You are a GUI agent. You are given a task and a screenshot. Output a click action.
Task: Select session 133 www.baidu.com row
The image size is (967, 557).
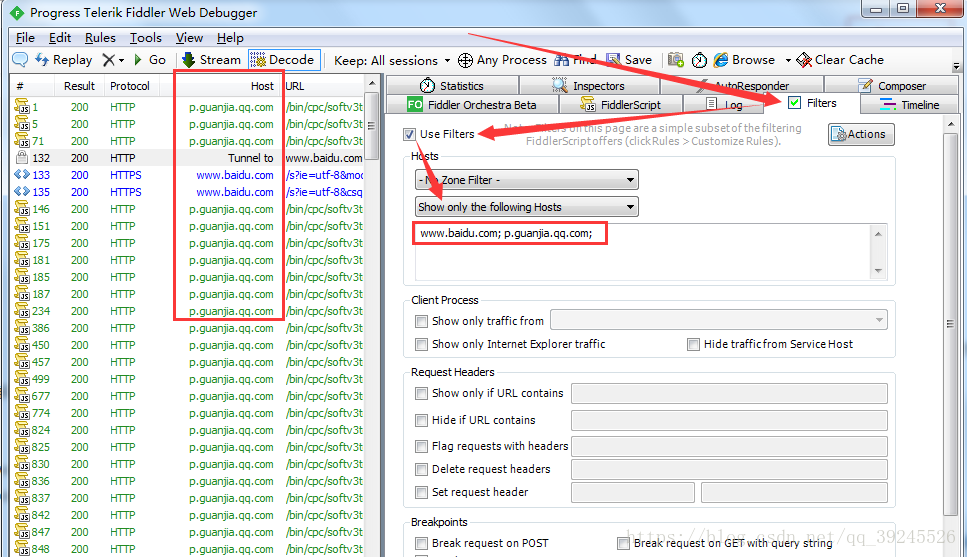(x=187, y=175)
